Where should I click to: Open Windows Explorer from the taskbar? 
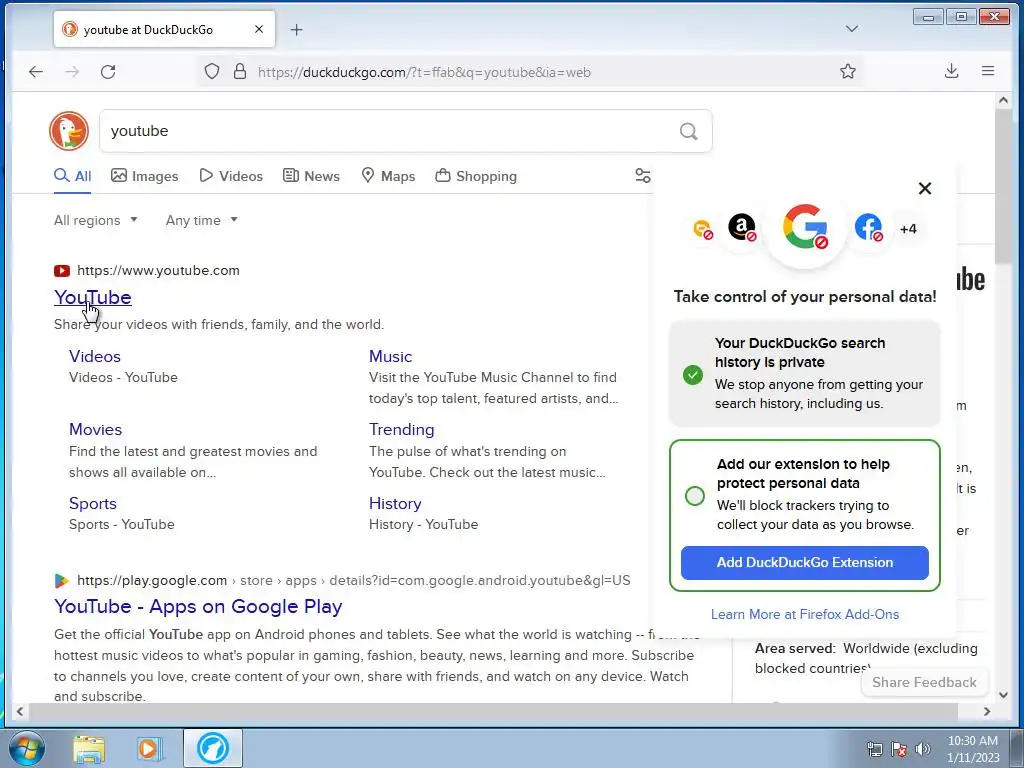click(89, 749)
